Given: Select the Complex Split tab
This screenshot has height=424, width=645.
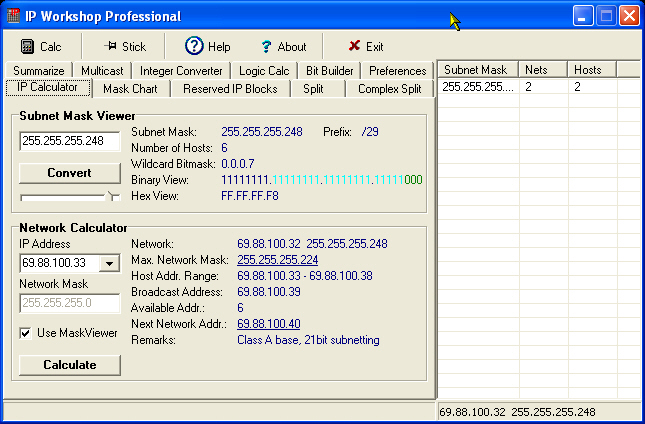Looking at the screenshot, I should (x=392, y=89).
